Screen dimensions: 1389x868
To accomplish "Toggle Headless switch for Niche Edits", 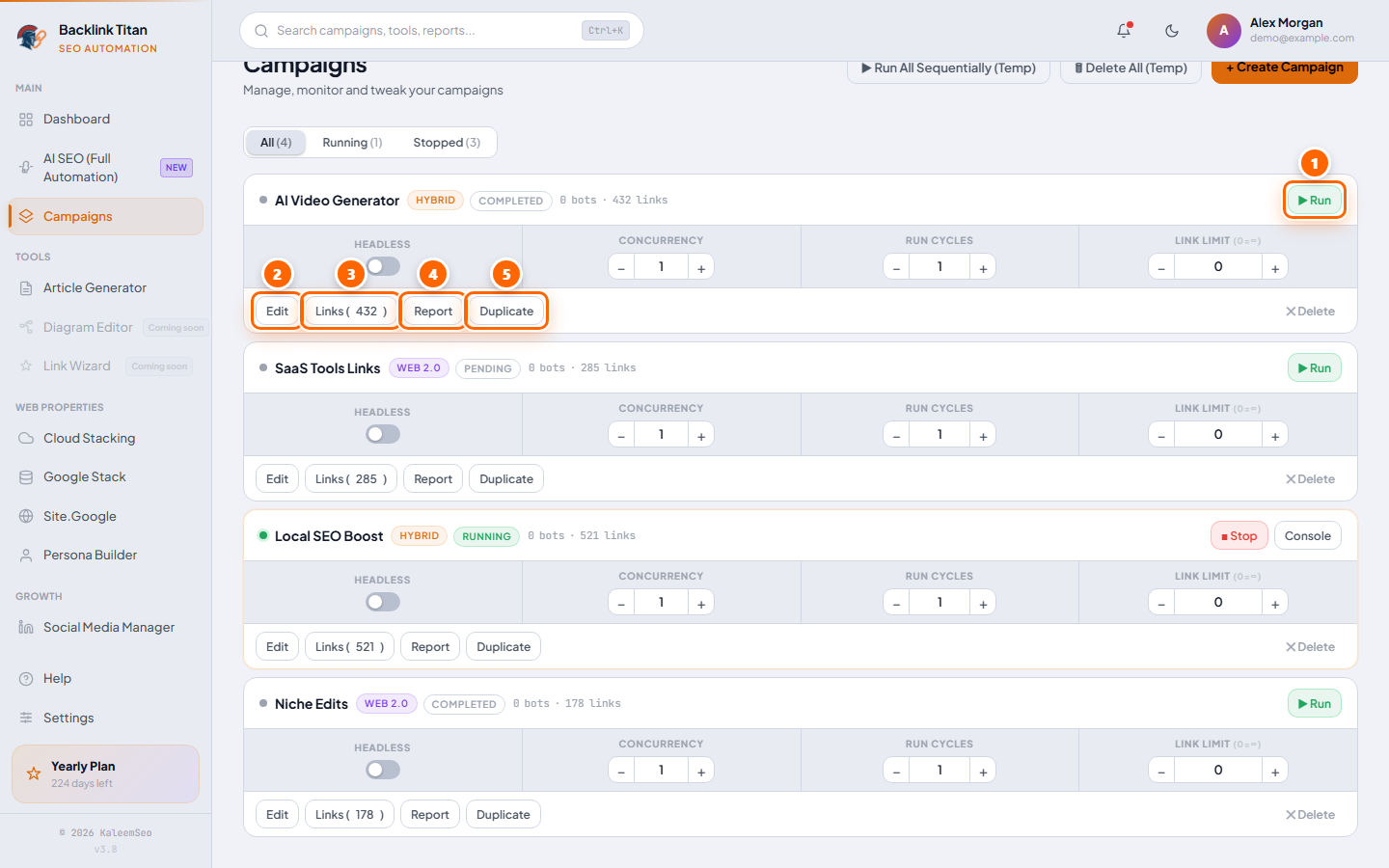I will click(x=383, y=770).
